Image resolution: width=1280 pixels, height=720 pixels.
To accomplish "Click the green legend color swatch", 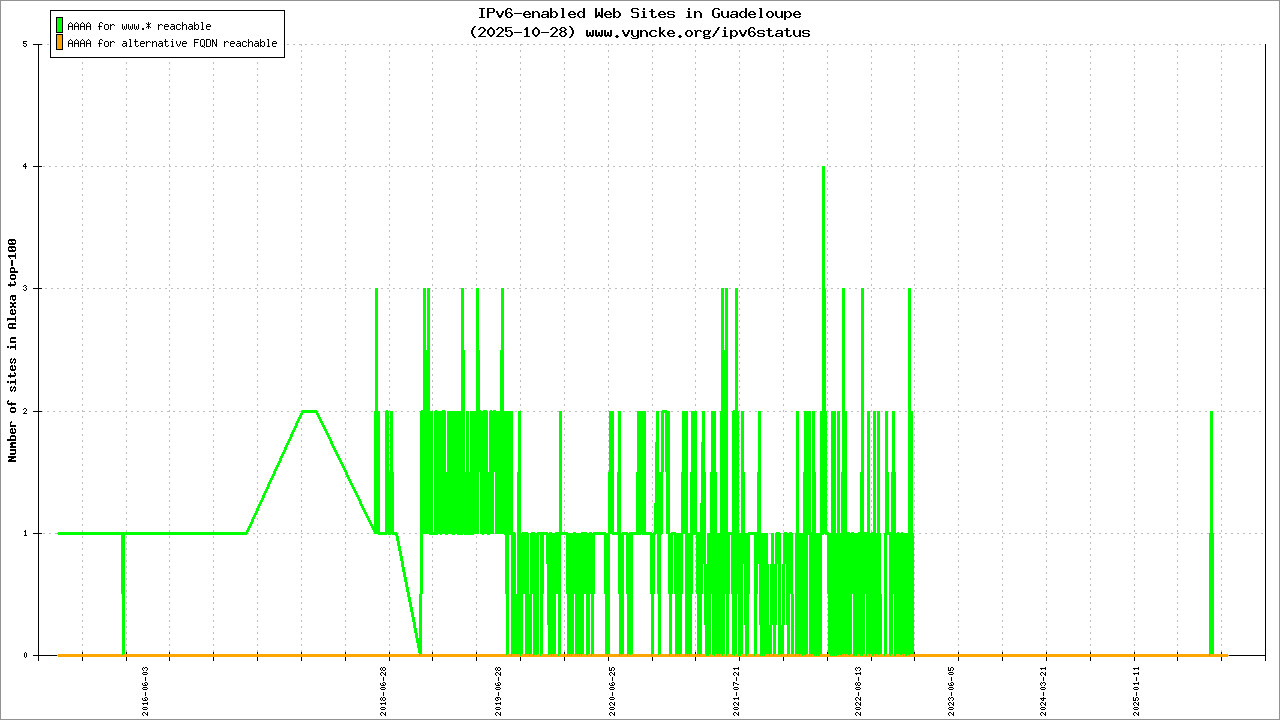I will (x=59, y=25).
